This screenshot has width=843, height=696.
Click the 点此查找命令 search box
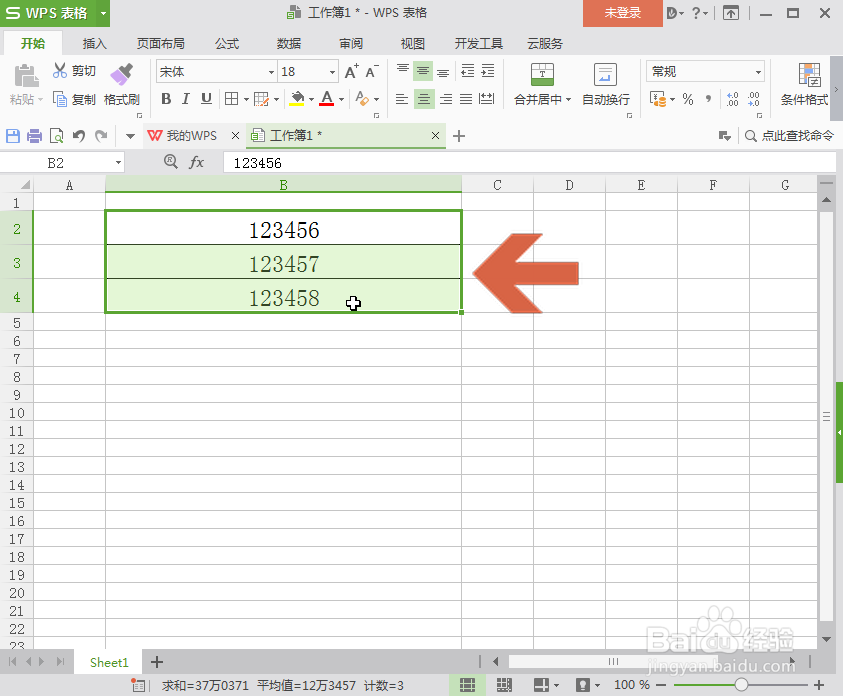pos(790,136)
